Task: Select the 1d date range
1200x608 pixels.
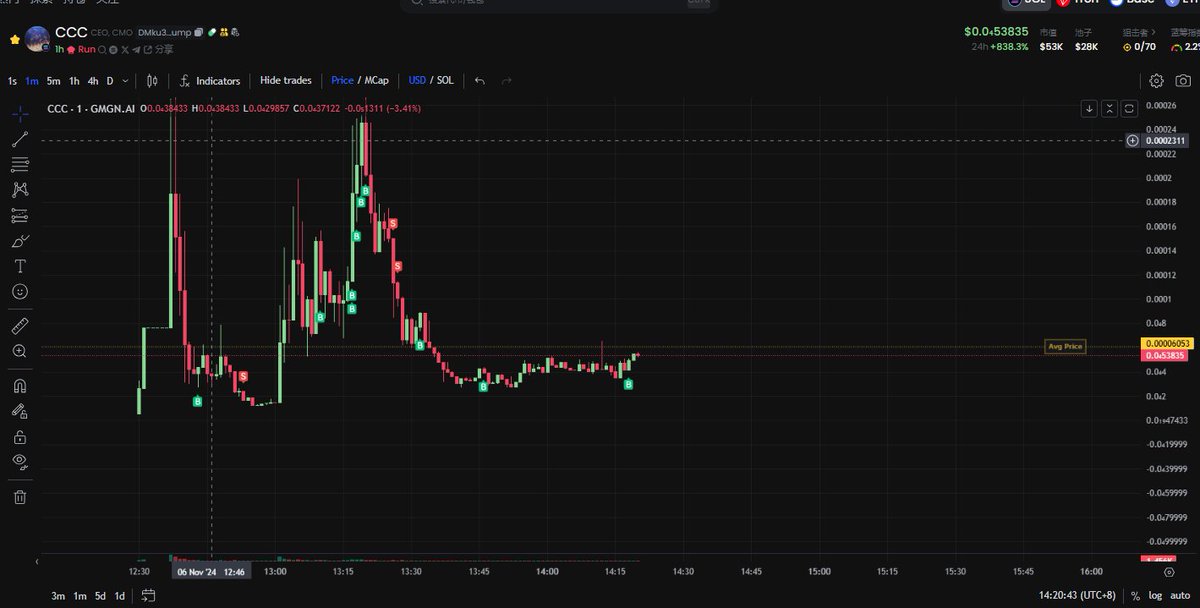Action: pos(120,596)
